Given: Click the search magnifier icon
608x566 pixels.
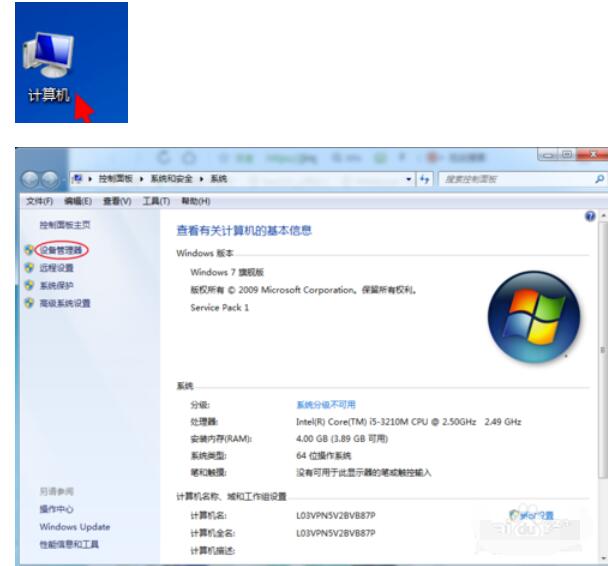Looking at the screenshot, I should (x=599, y=179).
